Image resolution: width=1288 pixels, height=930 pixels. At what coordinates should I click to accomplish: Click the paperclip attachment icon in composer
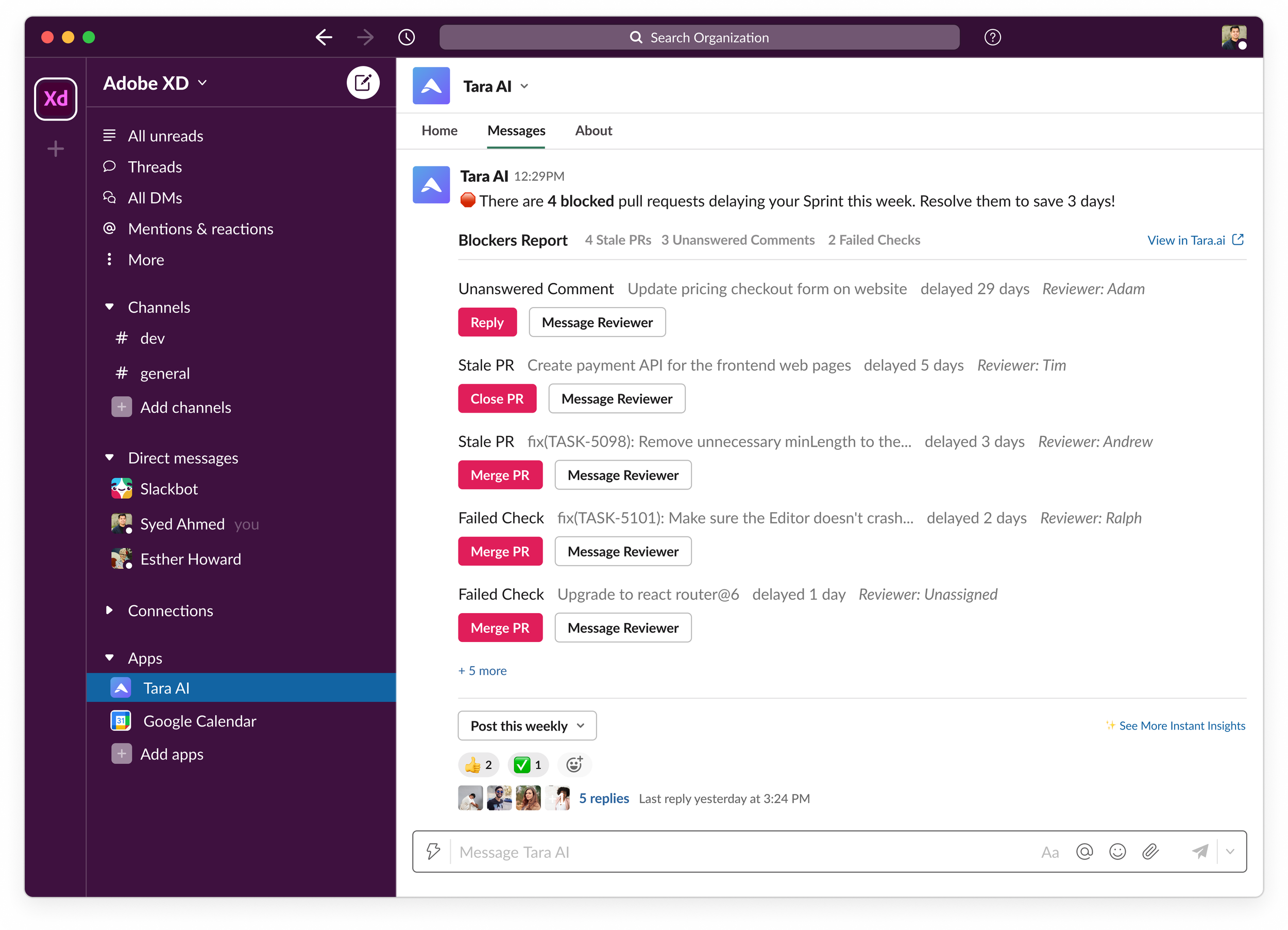click(x=1150, y=852)
